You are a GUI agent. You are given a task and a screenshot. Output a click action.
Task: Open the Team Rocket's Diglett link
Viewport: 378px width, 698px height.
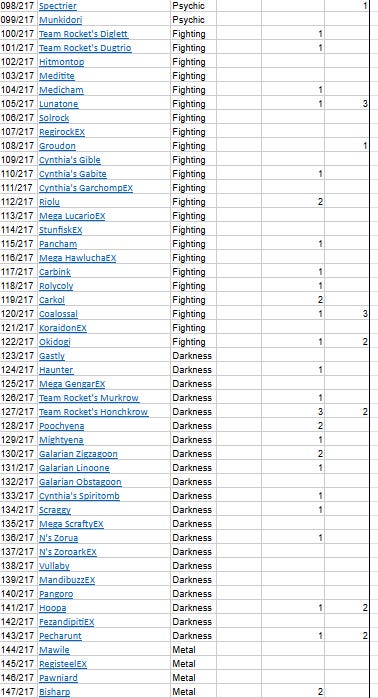coord(83,34)
